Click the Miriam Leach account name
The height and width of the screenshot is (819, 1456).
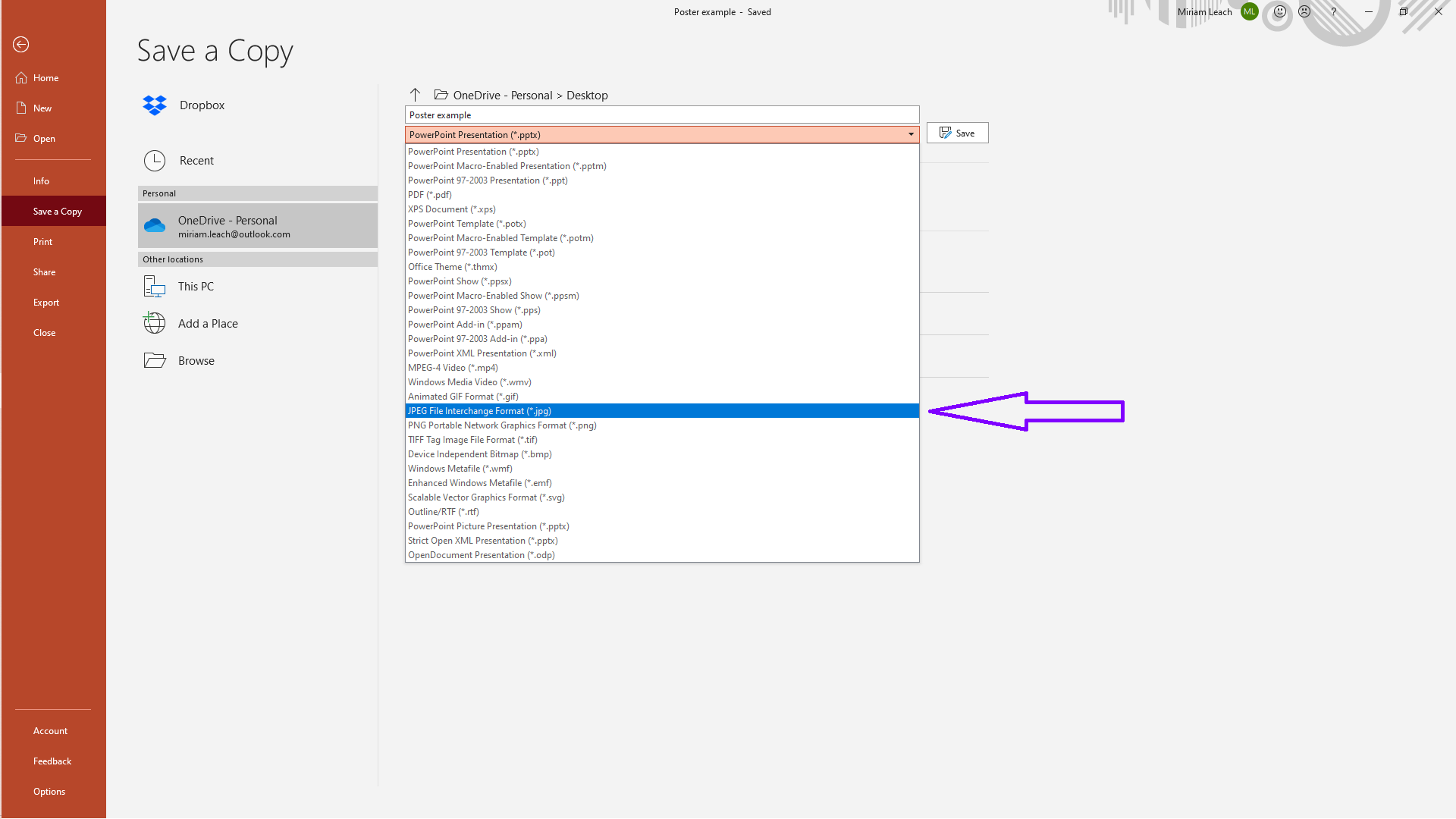tap(1204, 12)
